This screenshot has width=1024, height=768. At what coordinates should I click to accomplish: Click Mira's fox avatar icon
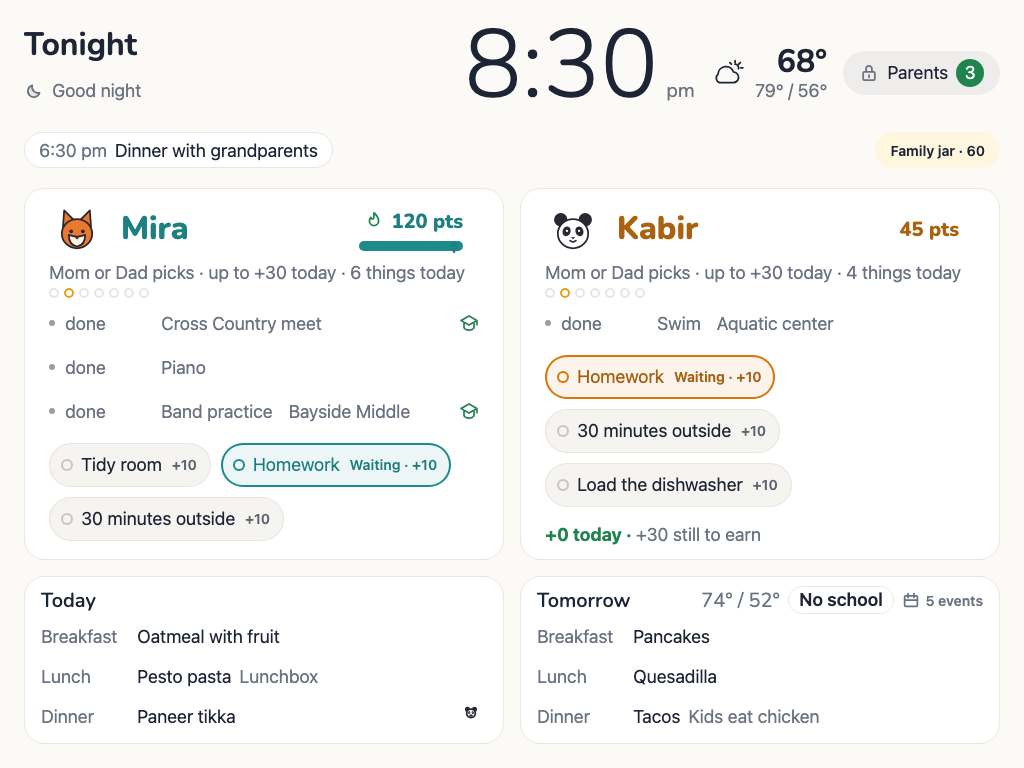point(77,229)
